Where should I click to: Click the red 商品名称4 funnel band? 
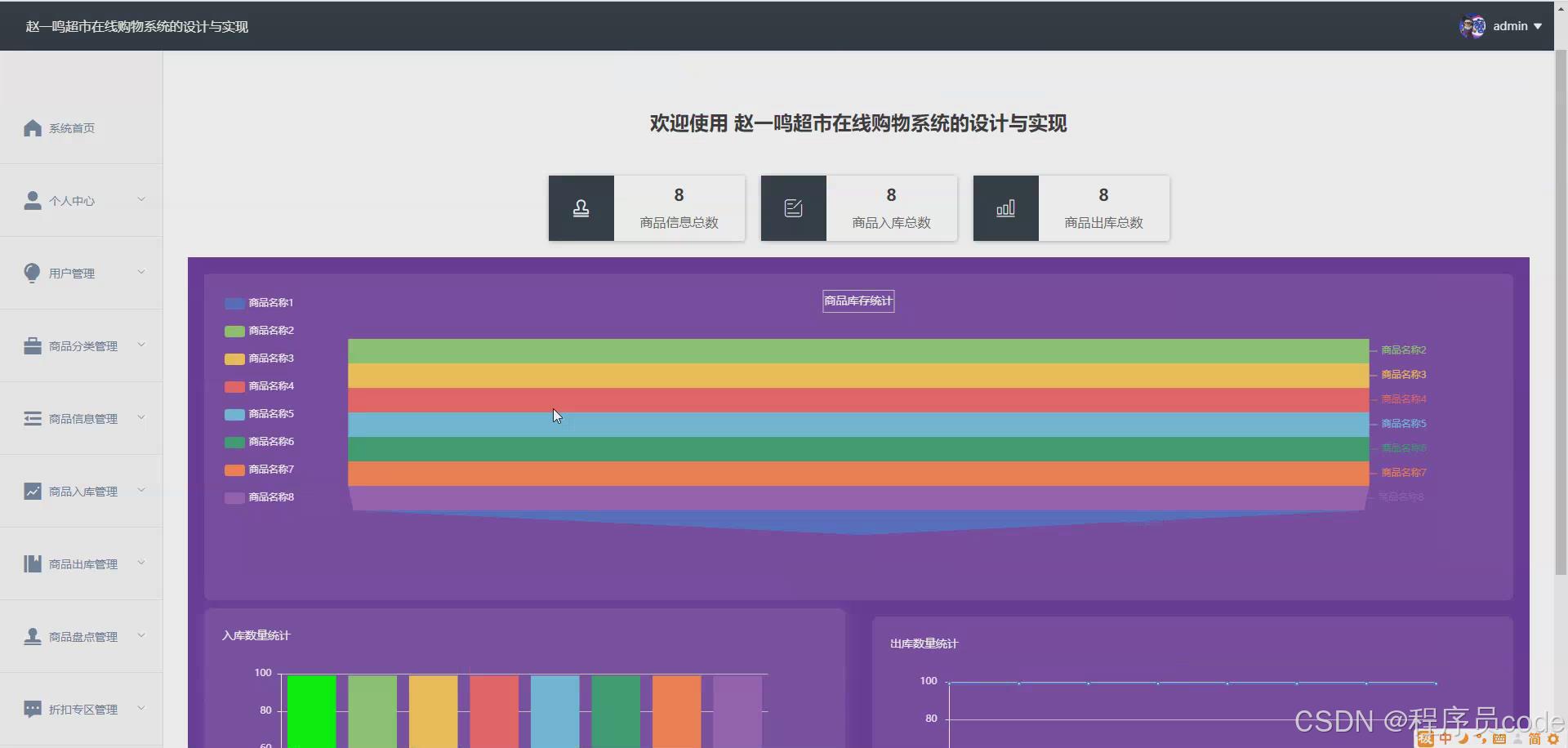858,400
